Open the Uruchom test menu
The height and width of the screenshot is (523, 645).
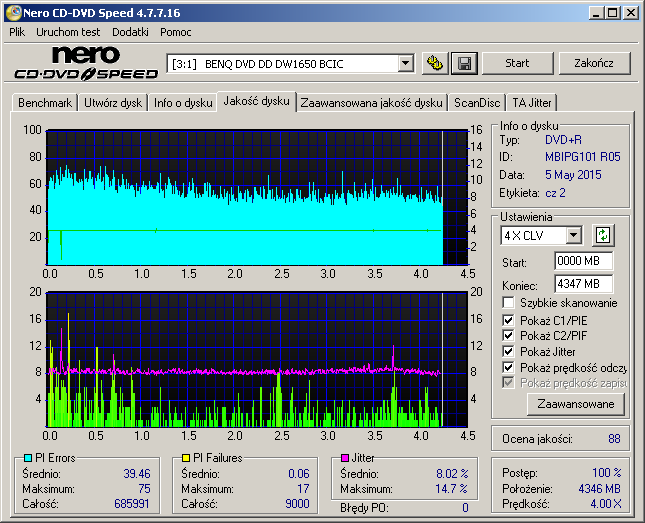tap(68, 32)
